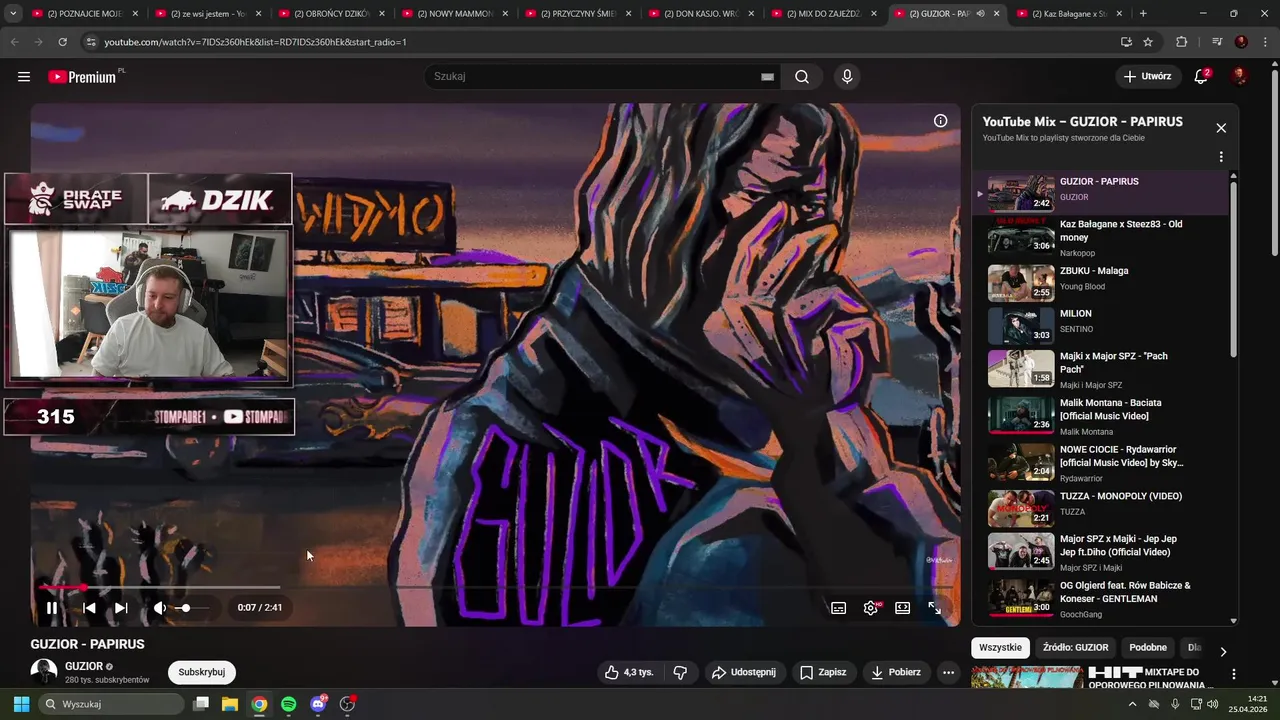The width and height of the screenshot is (1280, 720).
Task: Open the on-screen keyboard icon in search box
Action: pyautogui.click(x=767, y=77)
